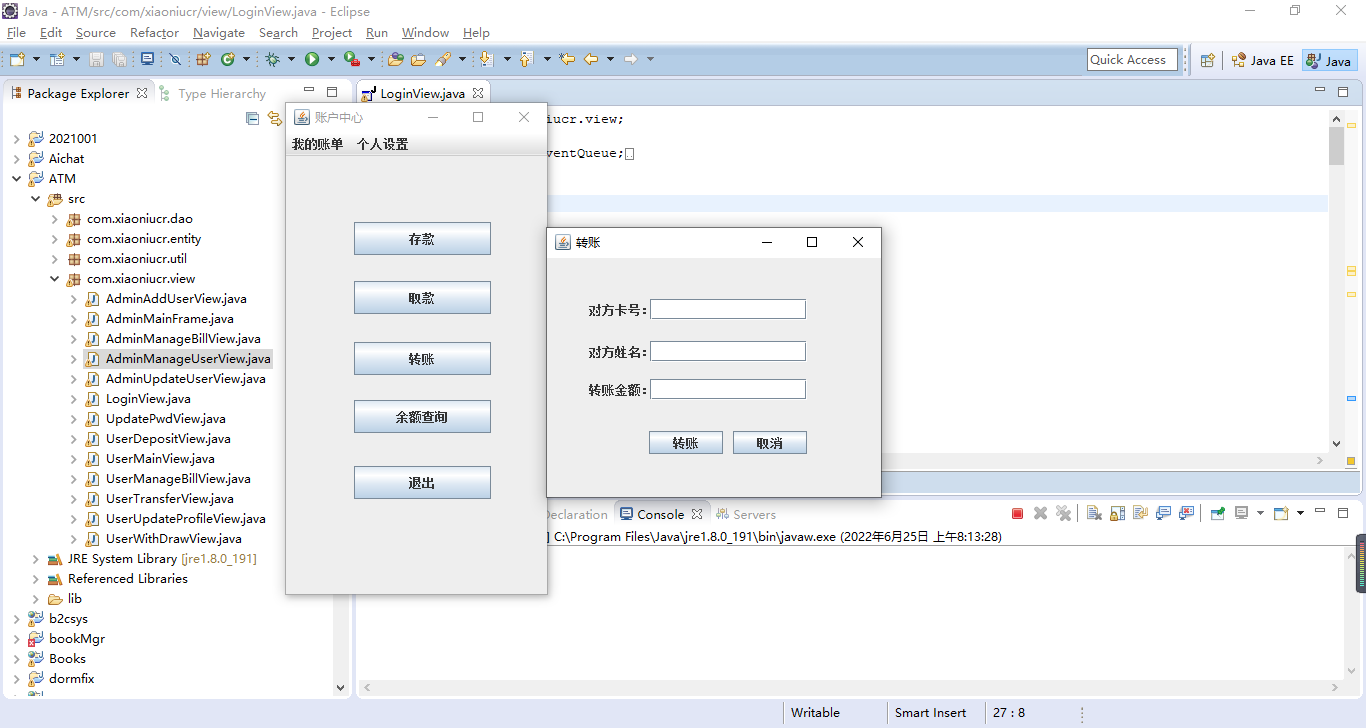Click the New Java Class green icon
This screenshot has height=728, width=1366.
(x=228, y=59)
